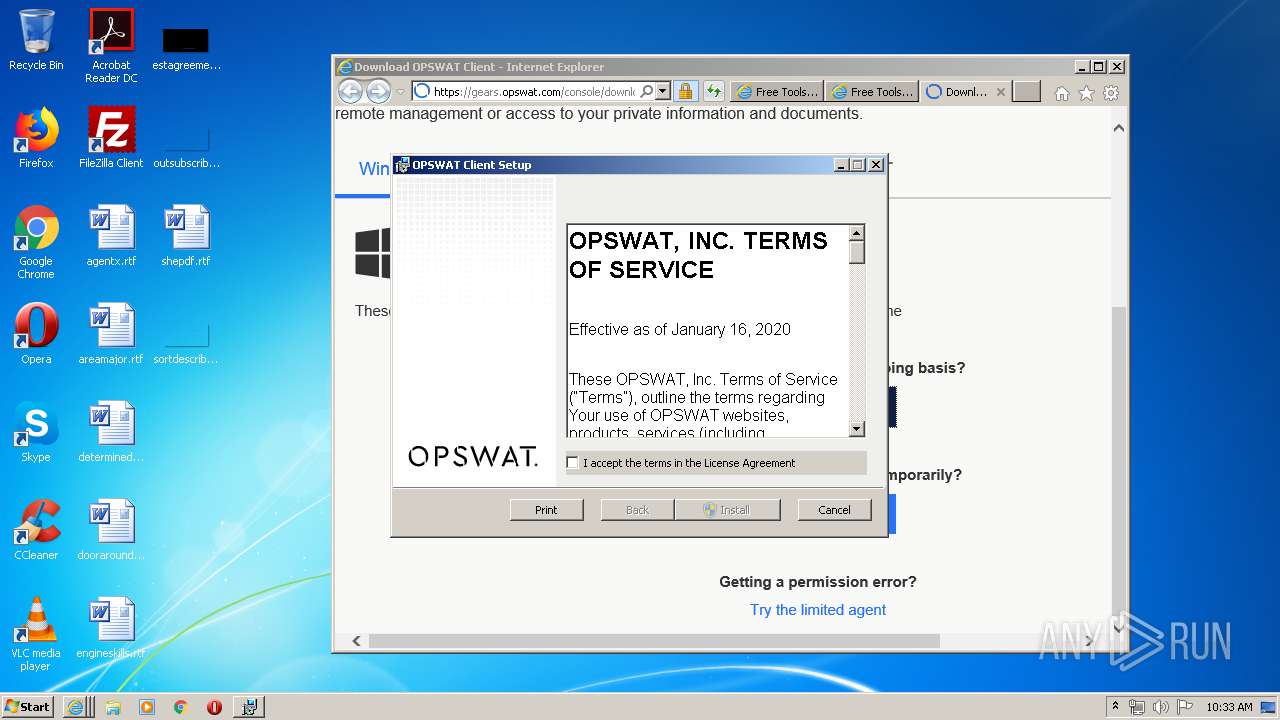Click Internet Explorer forward arrow button

(x=378, y=91)
